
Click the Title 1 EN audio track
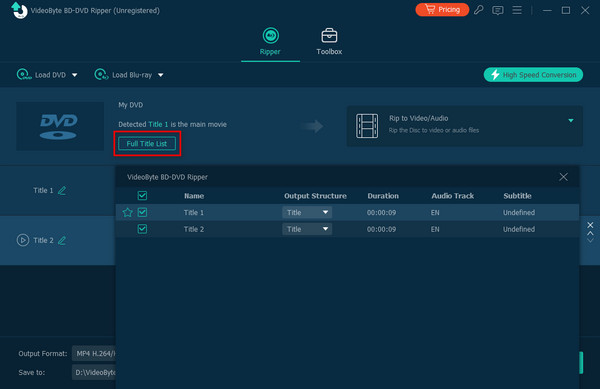pyautogui.click(x=435, y=213)
